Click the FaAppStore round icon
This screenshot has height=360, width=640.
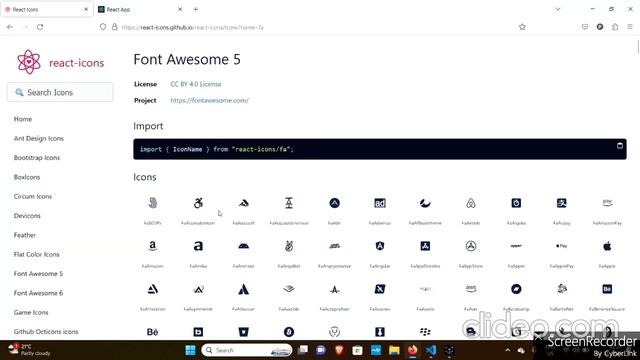pos(471,246)
